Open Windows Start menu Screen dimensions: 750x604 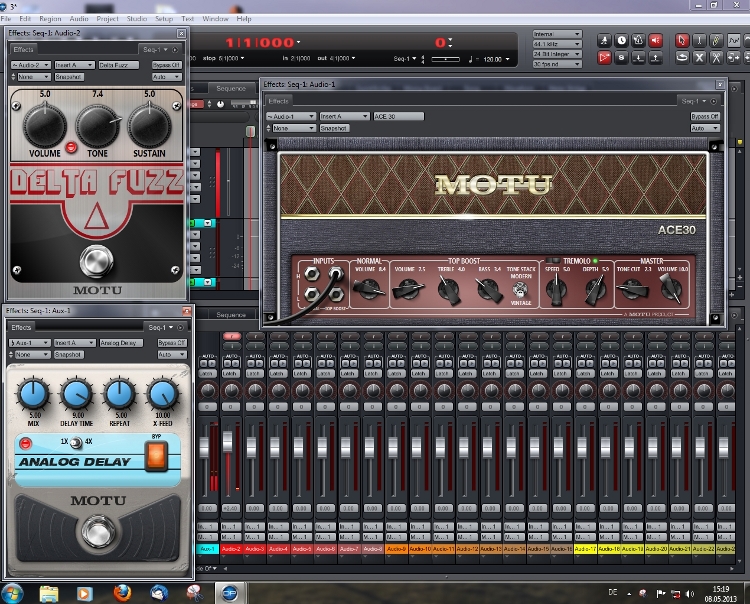(x=11, y=593)
